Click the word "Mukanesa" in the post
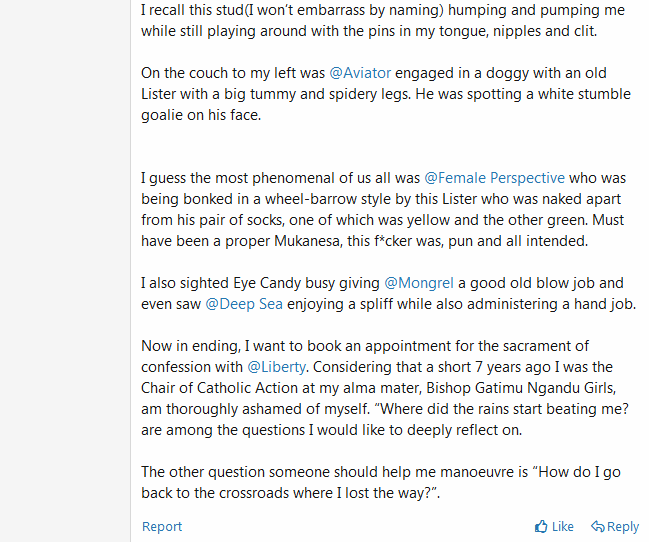 tap(307, 241)
